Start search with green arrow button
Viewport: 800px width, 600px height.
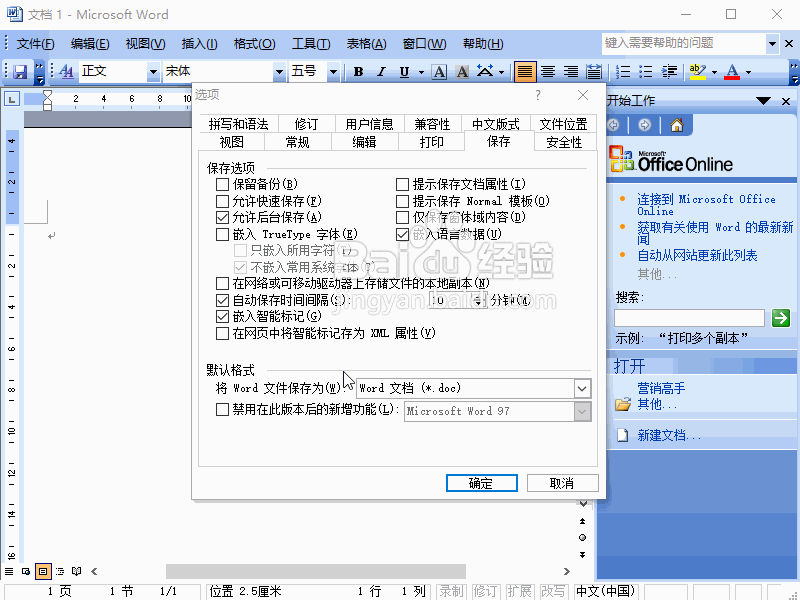(781, 318)
